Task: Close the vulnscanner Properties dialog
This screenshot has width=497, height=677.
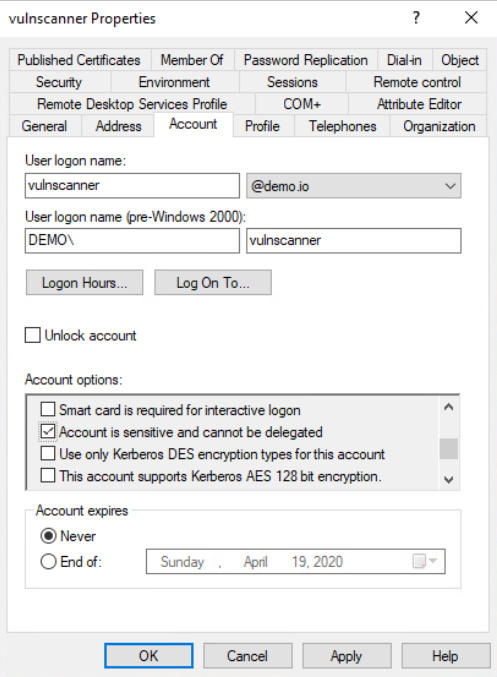Action: pyautogui.click(x=471, y=18)
